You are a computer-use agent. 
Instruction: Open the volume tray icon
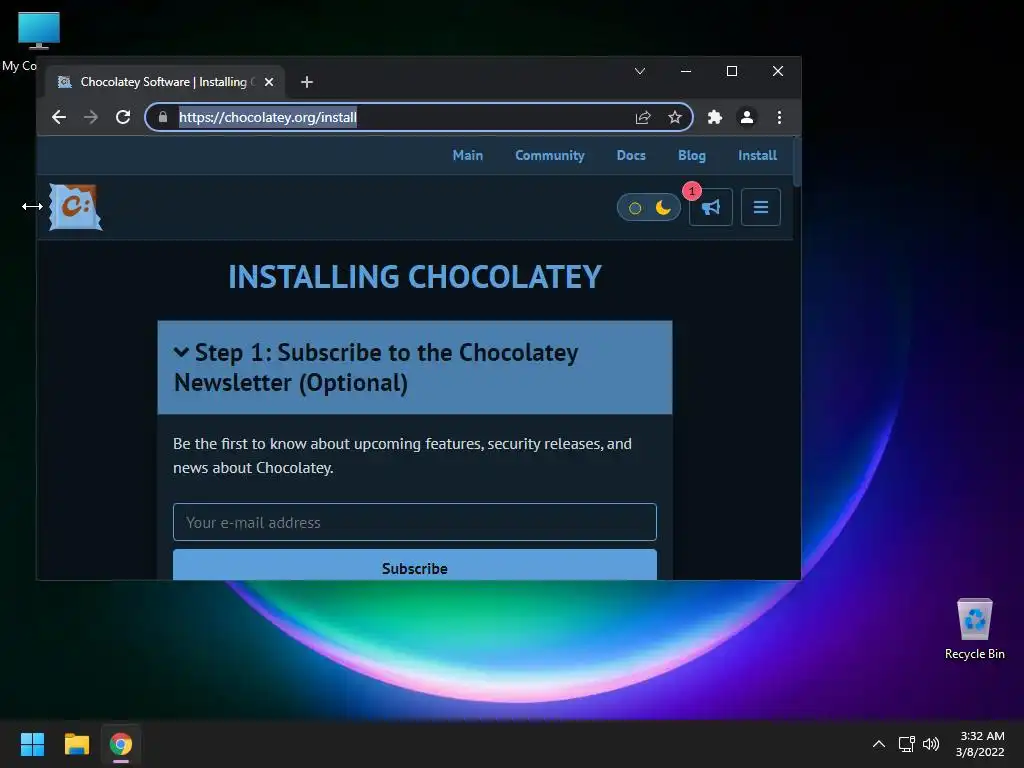pos(931,744)
